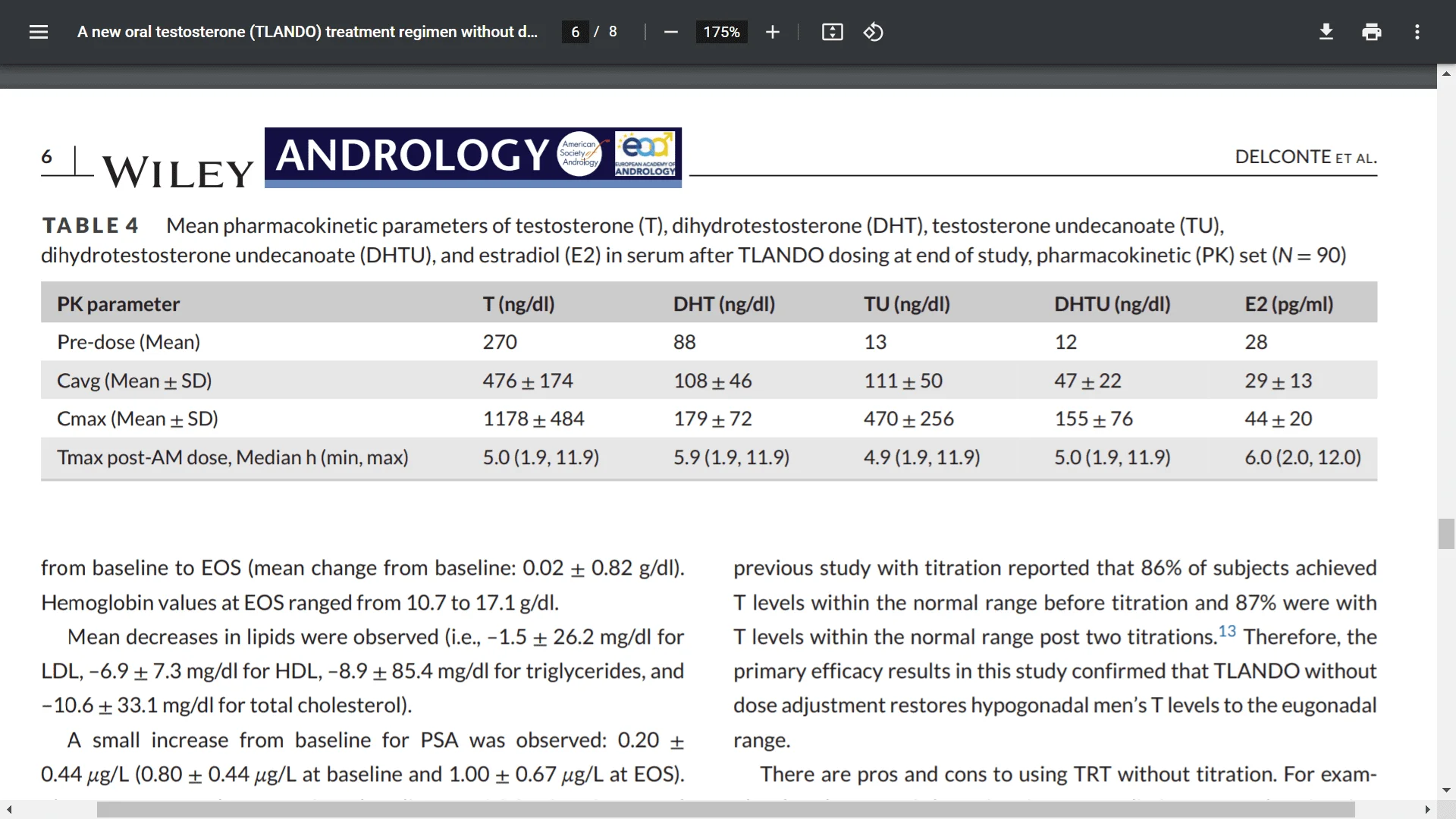Select the page number field showing 6
This screenshot has height=819, width=1456.
coord(575,32)
